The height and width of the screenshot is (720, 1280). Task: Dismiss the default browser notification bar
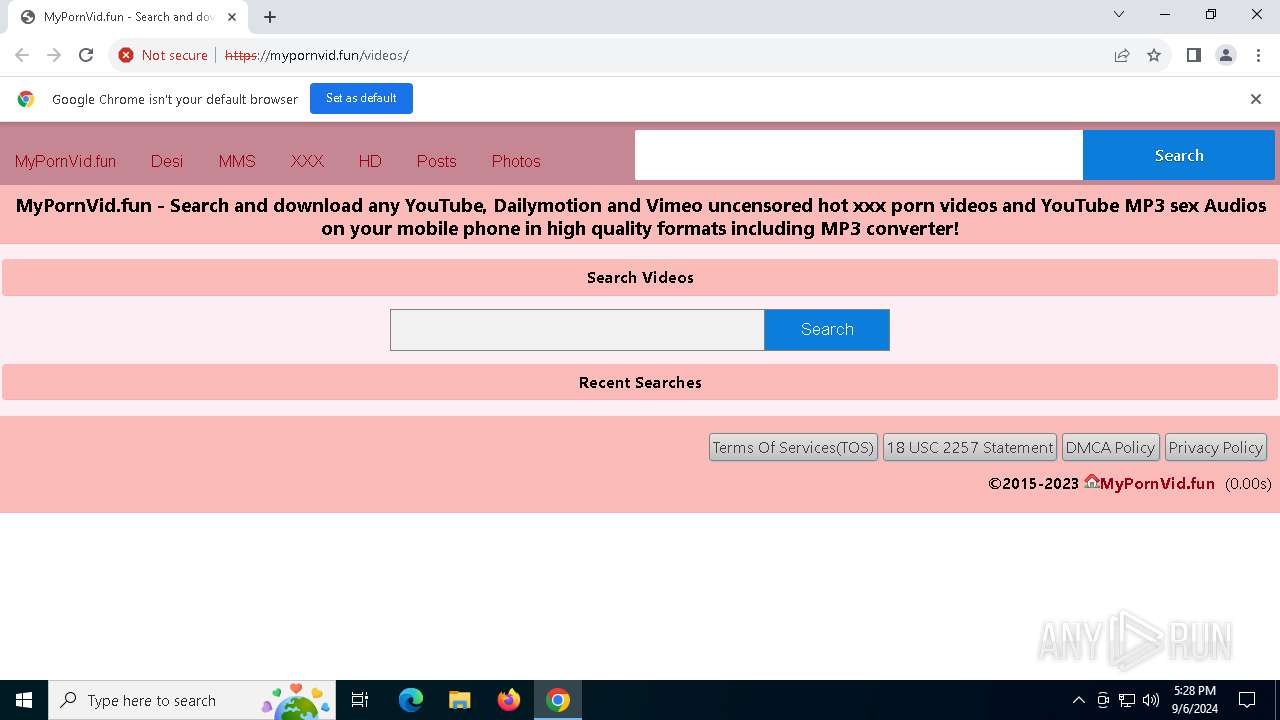pos(1255,99)
